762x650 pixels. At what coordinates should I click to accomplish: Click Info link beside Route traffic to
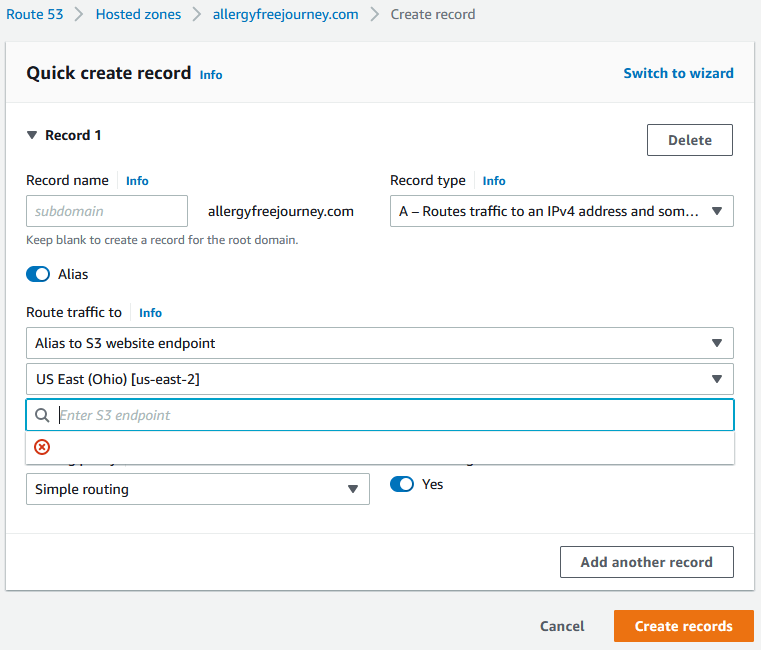(x=150, y=313)
